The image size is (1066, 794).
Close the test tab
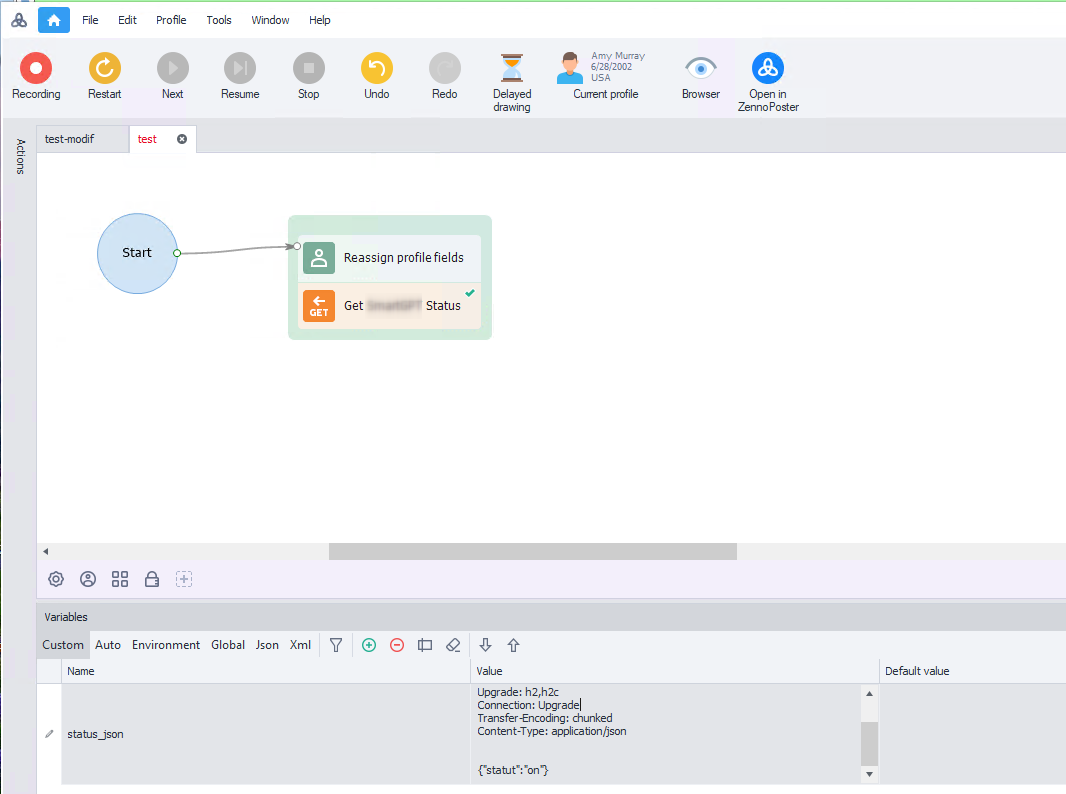point(182,139)
